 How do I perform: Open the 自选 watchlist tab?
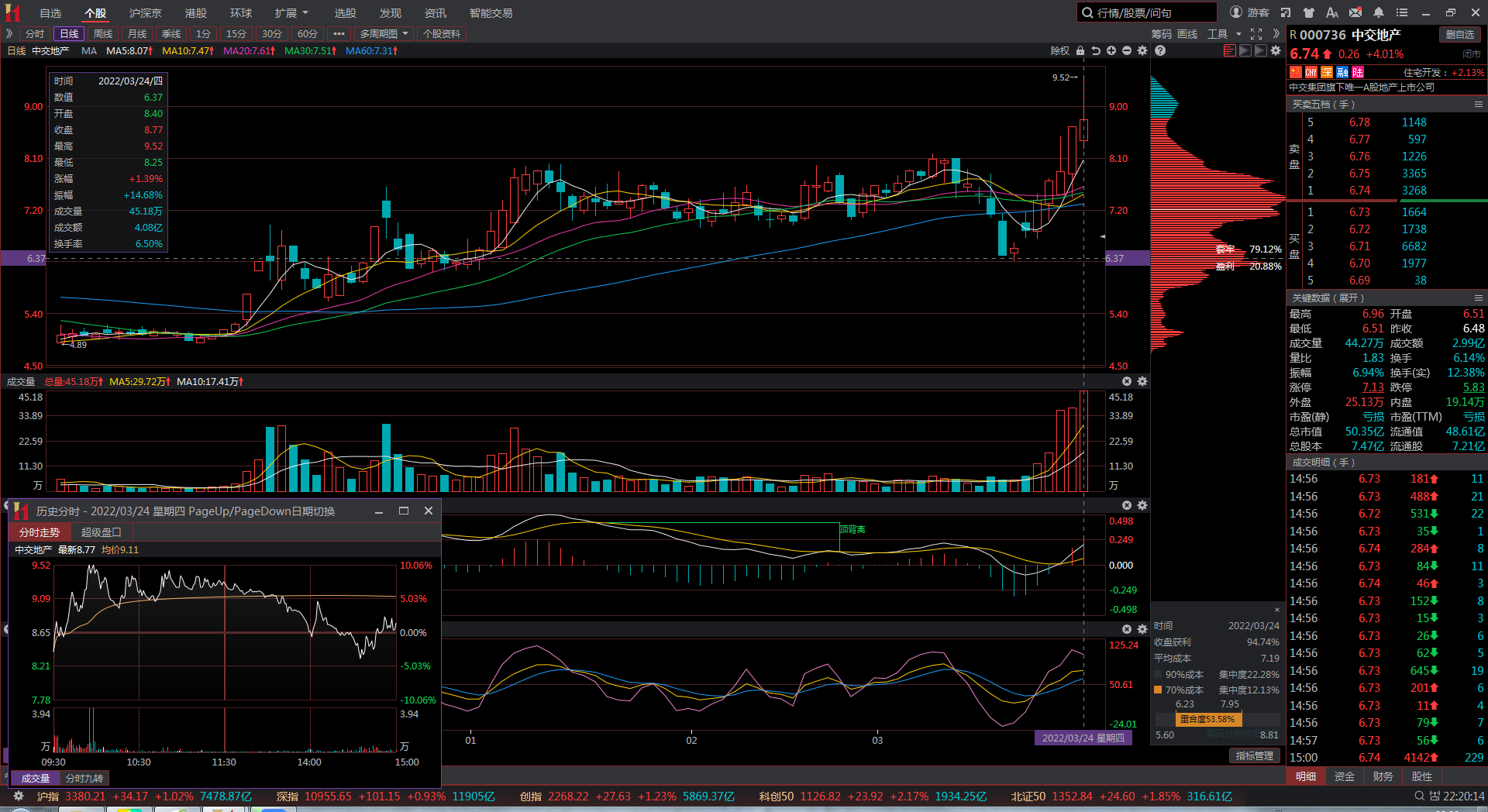click(50, 13)
